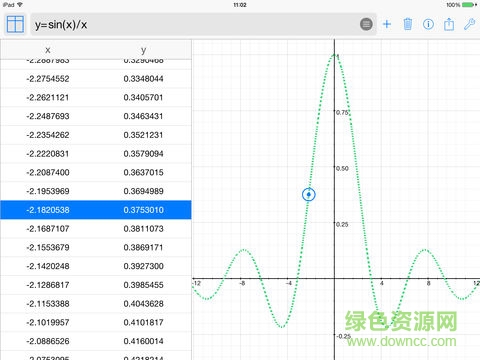Select row with x value -2.1153388
This screenshot has height=360, width=480.
96,304
